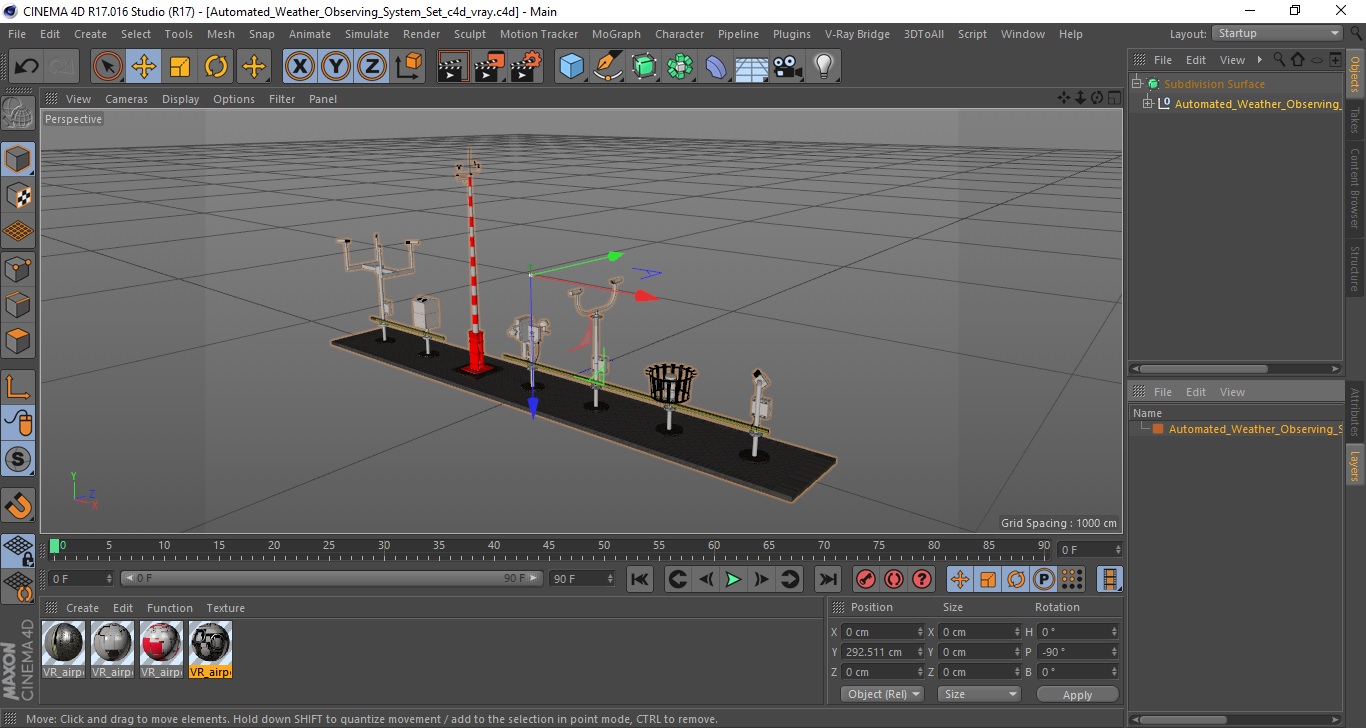Click the Apply button

(x=1077, y=694)
